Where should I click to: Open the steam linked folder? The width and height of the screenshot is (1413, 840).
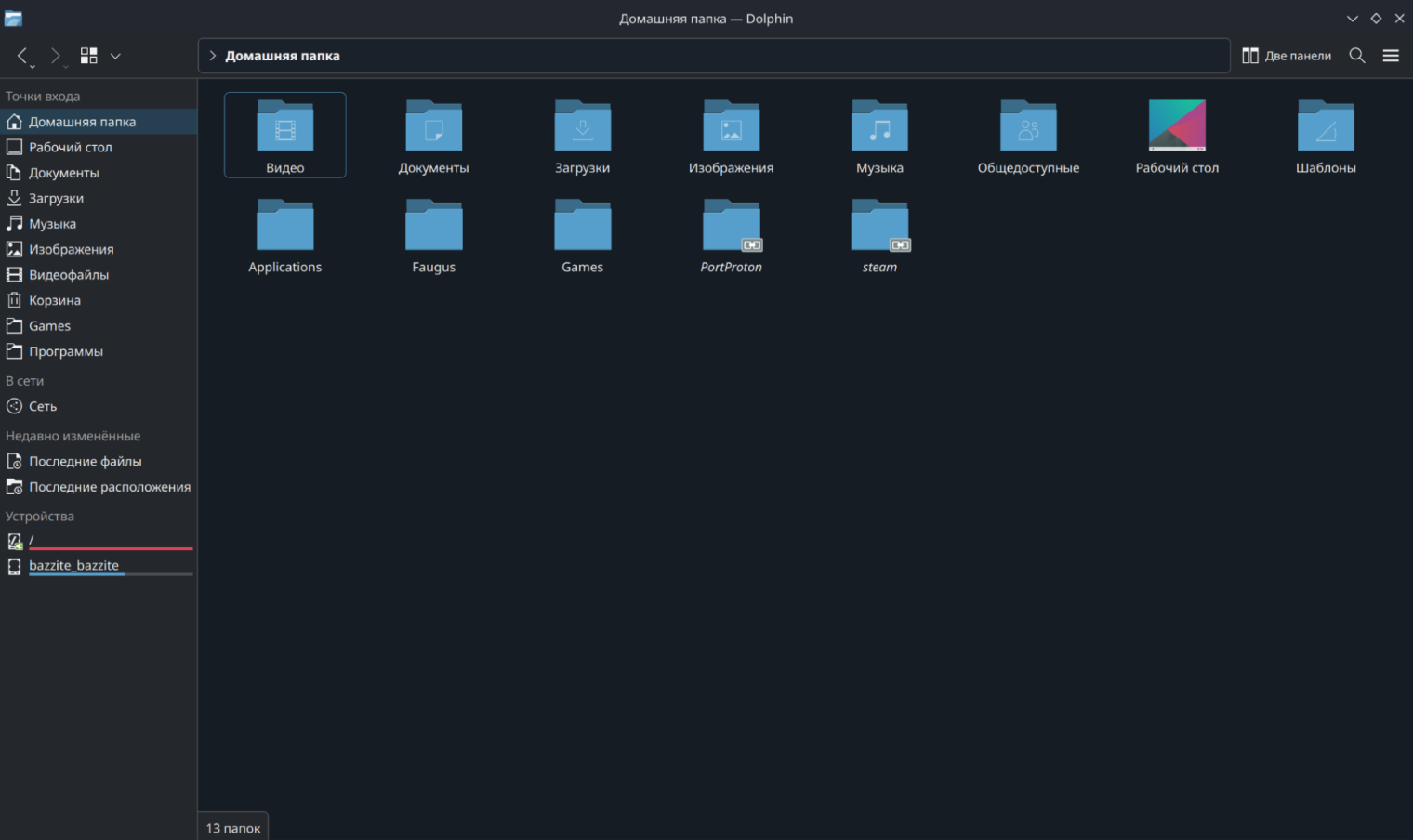(x=879, y=227)
